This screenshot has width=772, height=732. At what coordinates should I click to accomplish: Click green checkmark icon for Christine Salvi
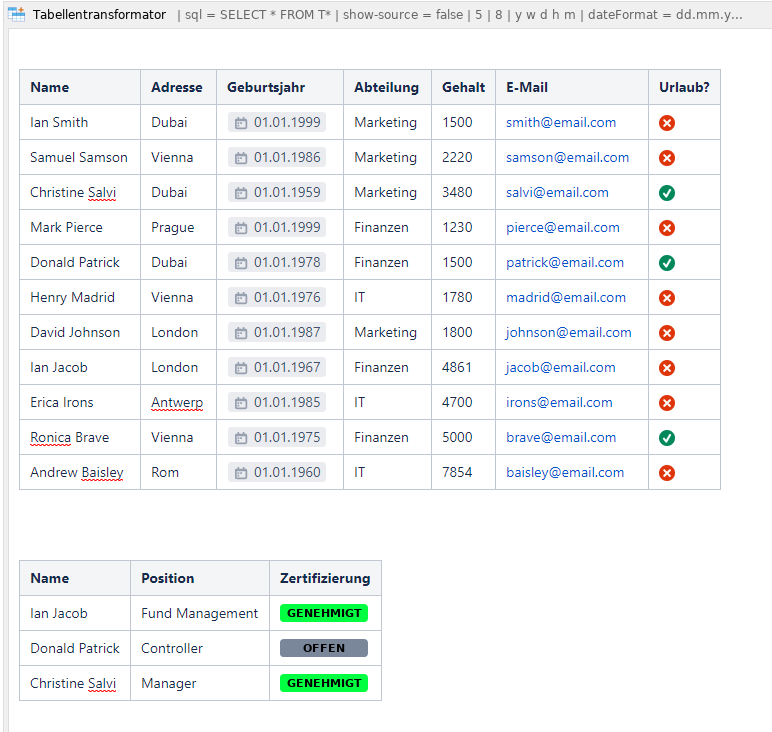(667, 193)
